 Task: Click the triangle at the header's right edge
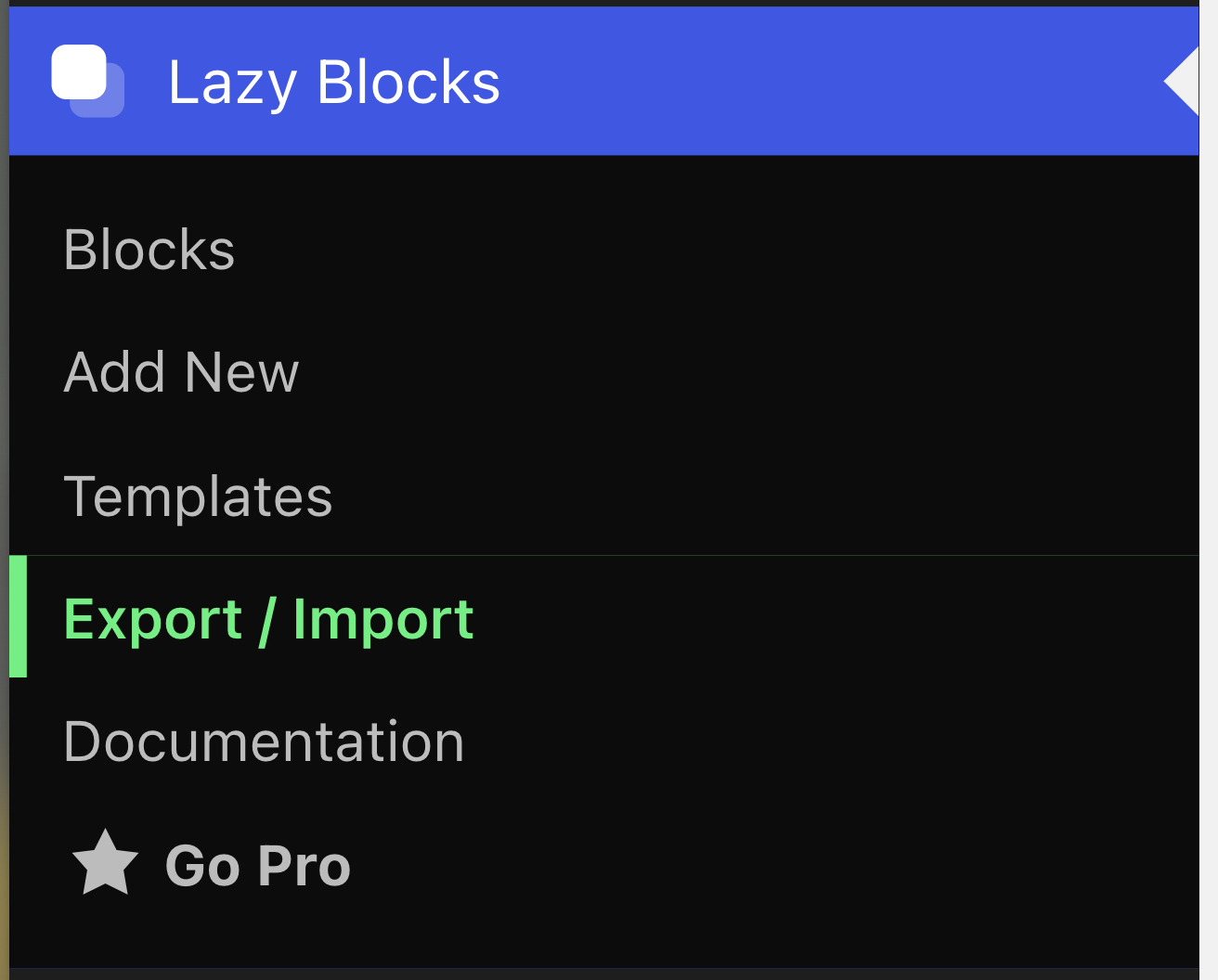pyautogui.click(x=1182, y=82)
